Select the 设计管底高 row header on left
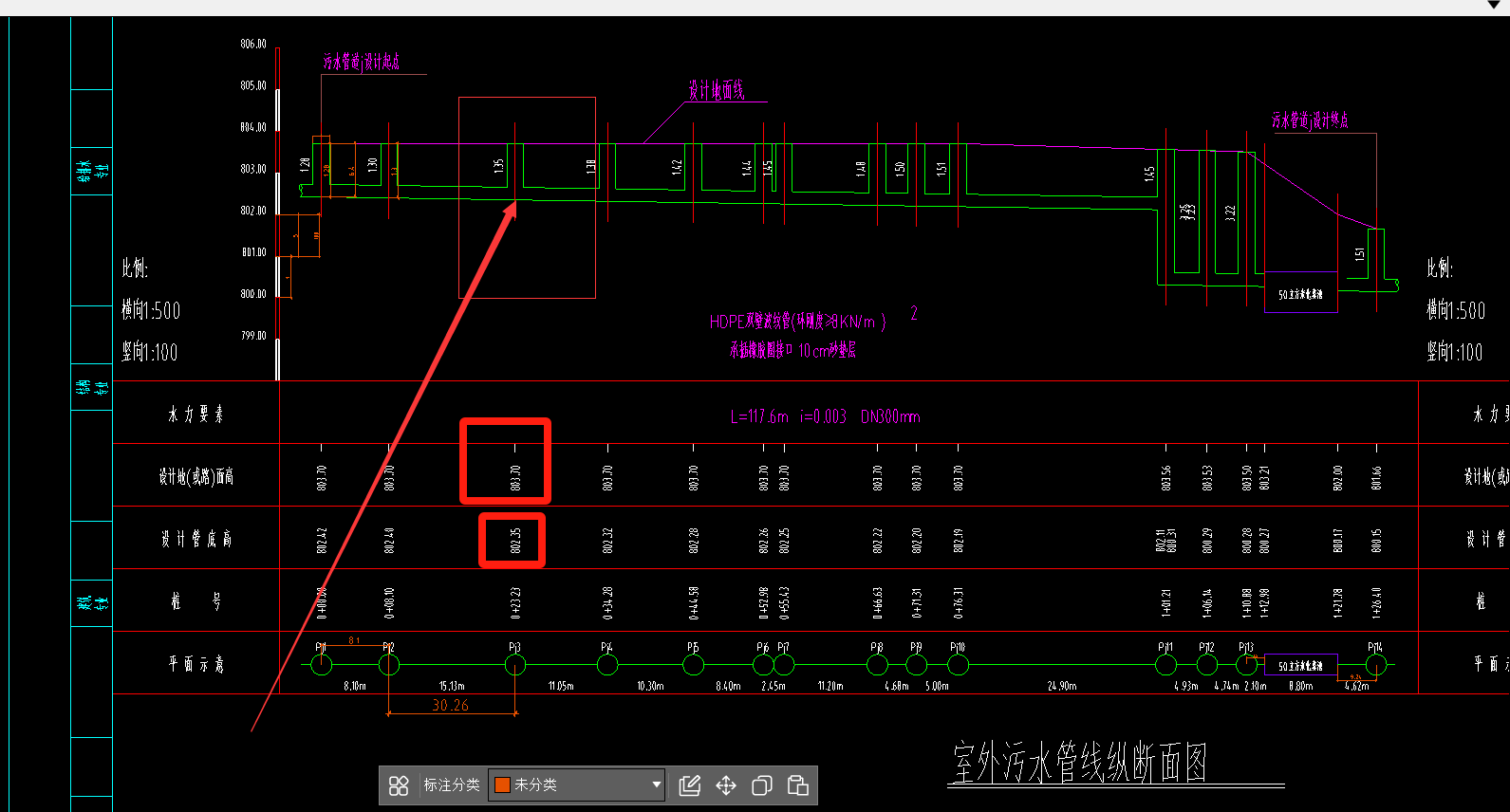 coord(196,539)
